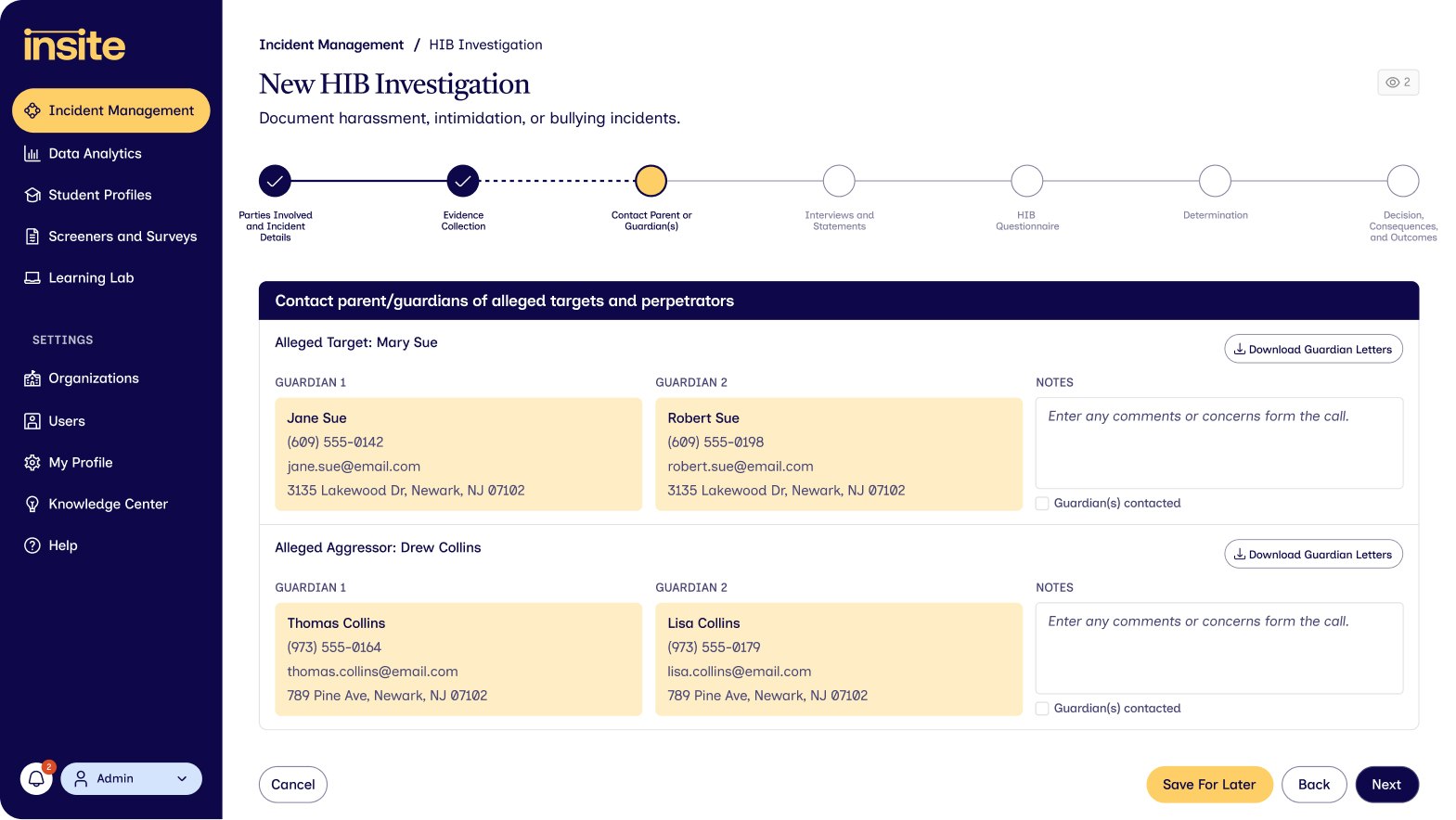Image resolution: width=1456 pixels, height=820 pixels.
Task: Click the My Profile gear icon
Action: pyautogui.click(x=32, y=463)
